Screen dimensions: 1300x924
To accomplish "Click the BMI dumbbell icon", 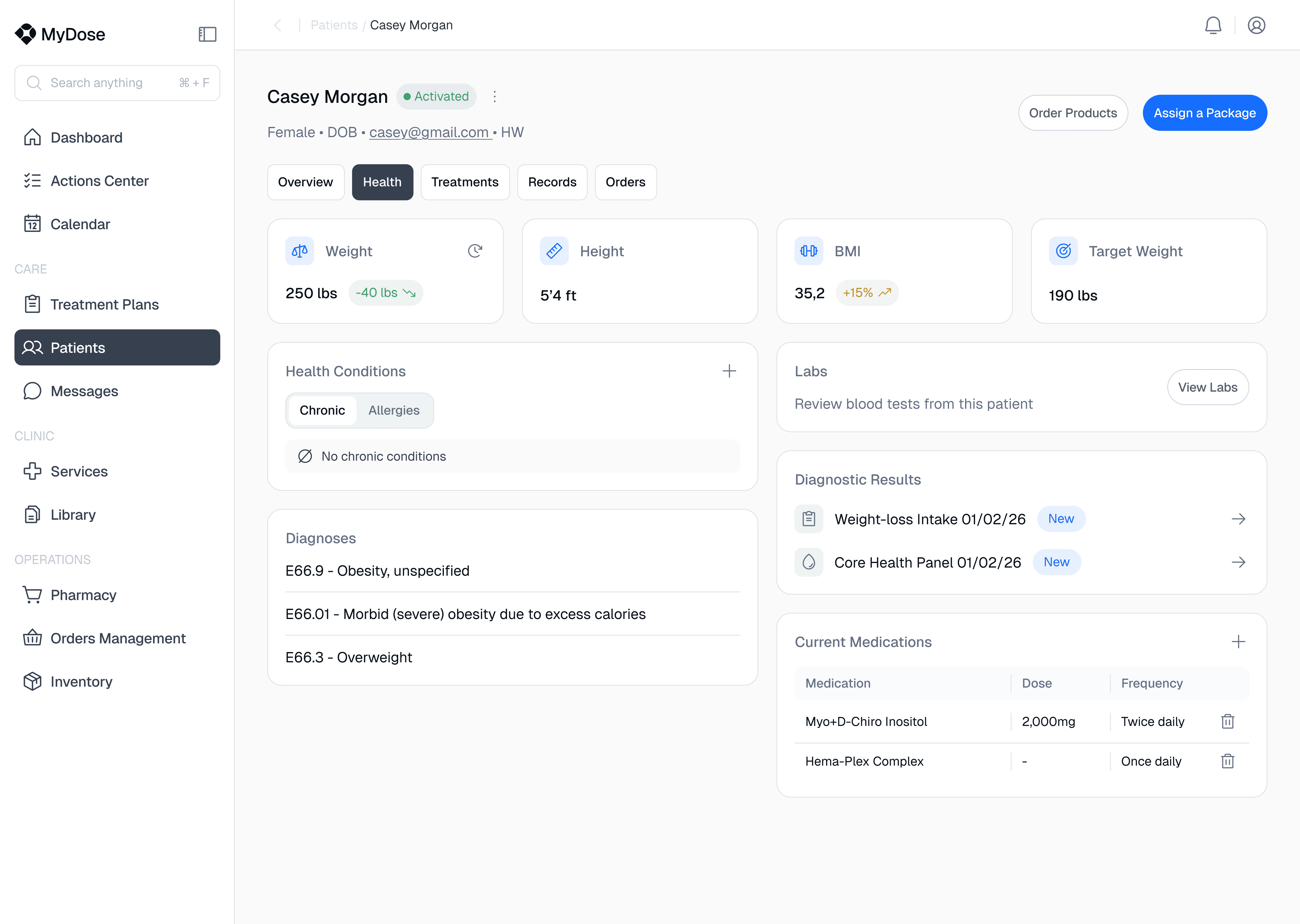I will (809, 251).
